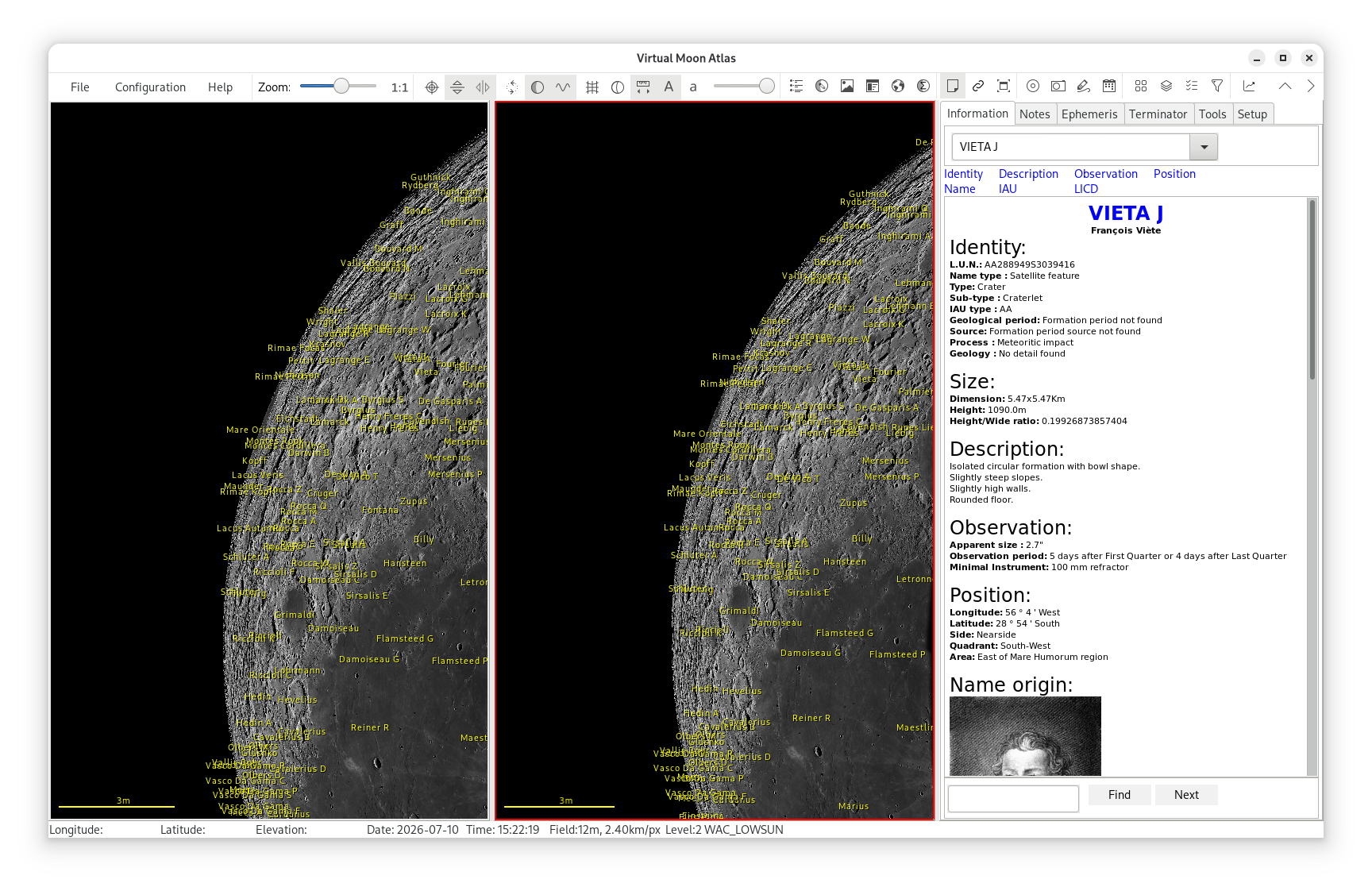
Task: Jump to the Position link
Action: point(1174,174)
